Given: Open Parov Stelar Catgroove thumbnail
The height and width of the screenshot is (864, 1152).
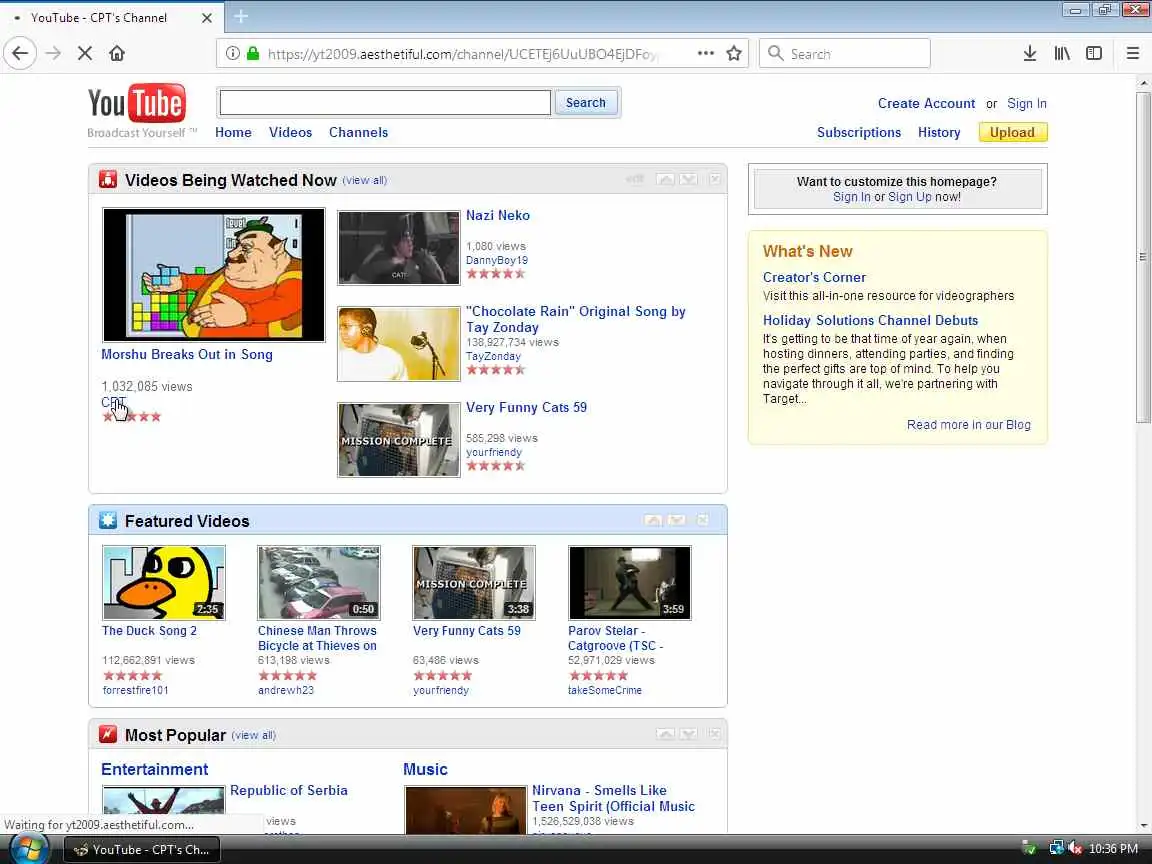Looking at the screenshot, I should click(630, 583).
